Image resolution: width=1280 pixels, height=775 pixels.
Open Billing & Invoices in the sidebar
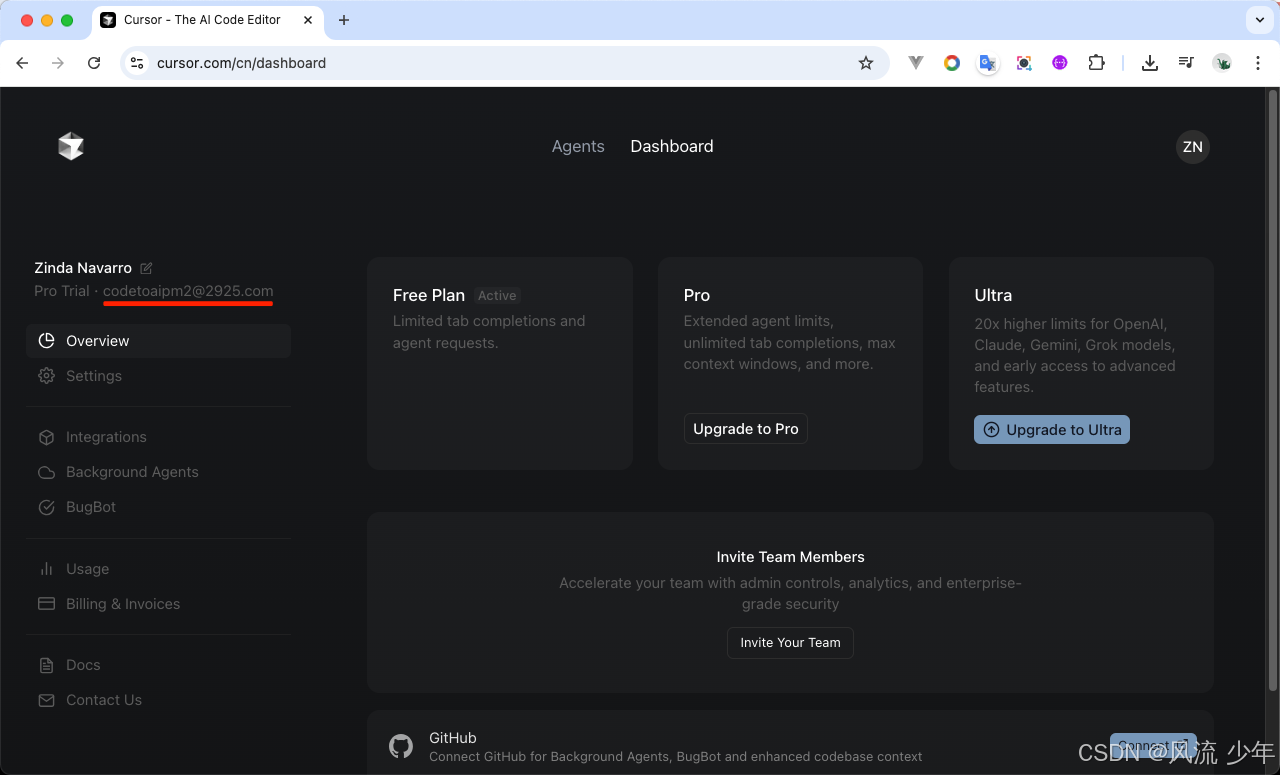pyautogui.click(x=159, y=604)
